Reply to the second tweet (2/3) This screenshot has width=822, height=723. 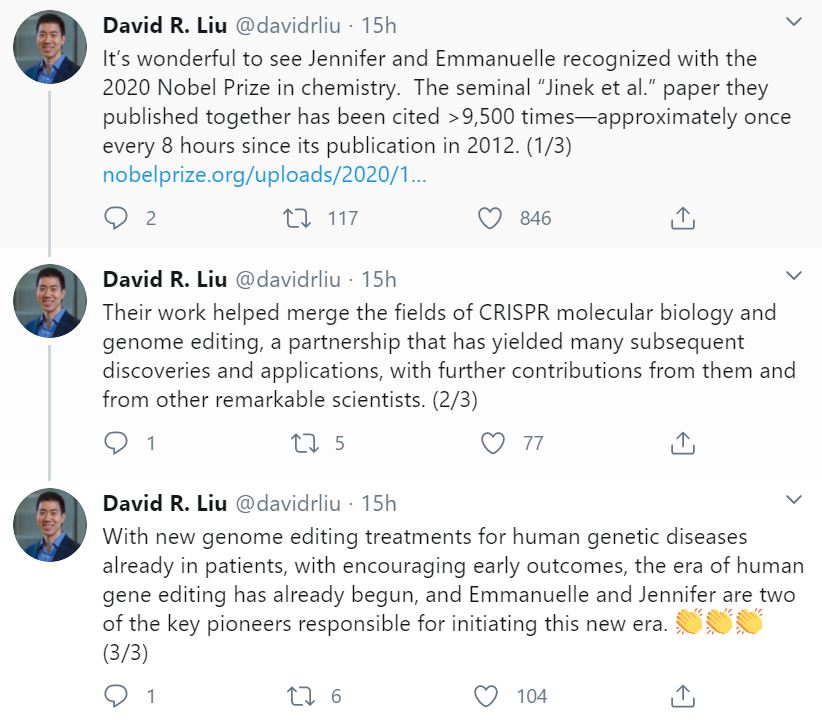click(x=117, y=442)
